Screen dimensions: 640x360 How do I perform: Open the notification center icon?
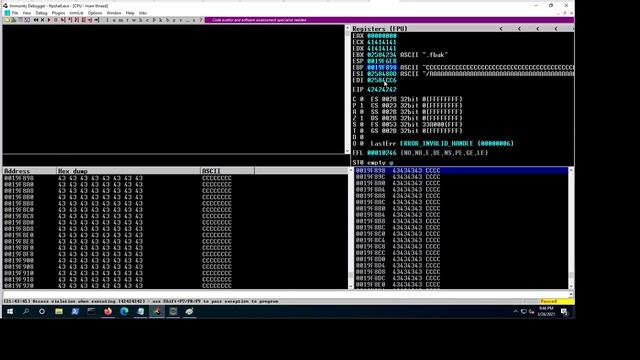tap(564, 312)
